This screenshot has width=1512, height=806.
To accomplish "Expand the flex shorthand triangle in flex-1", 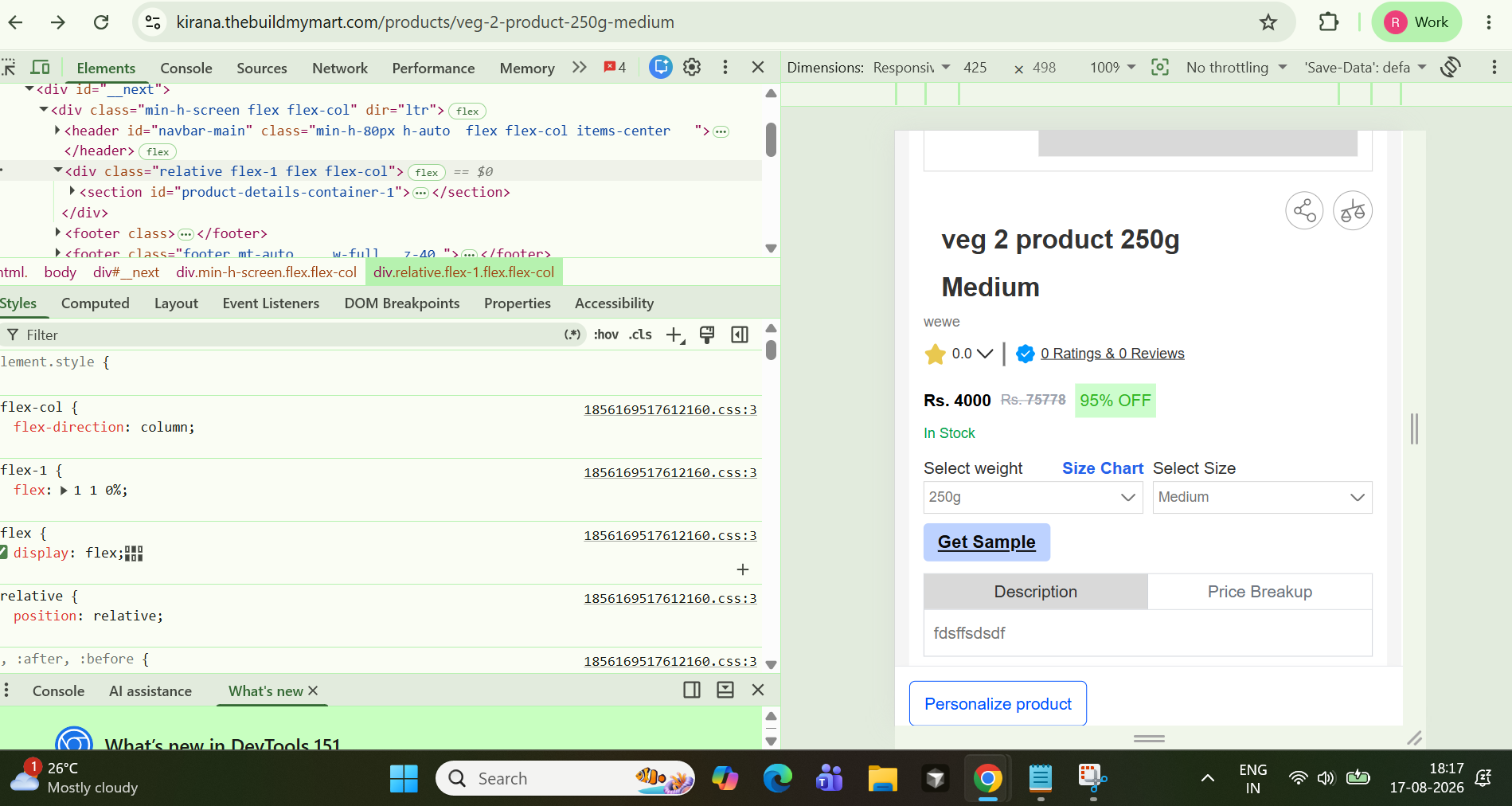I will [x=64, y=491].
